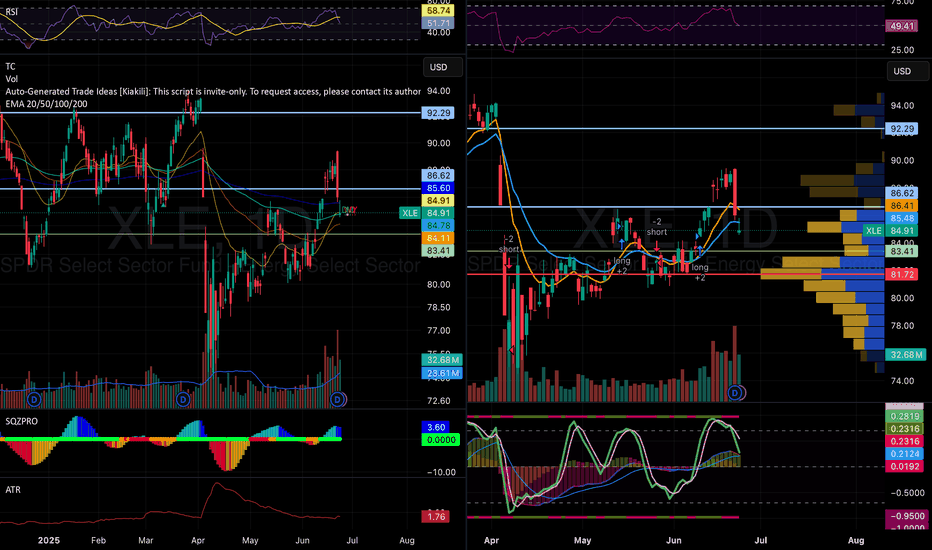Click the RSI value label 51.71
932x550 pixels.
coord(438,23)
